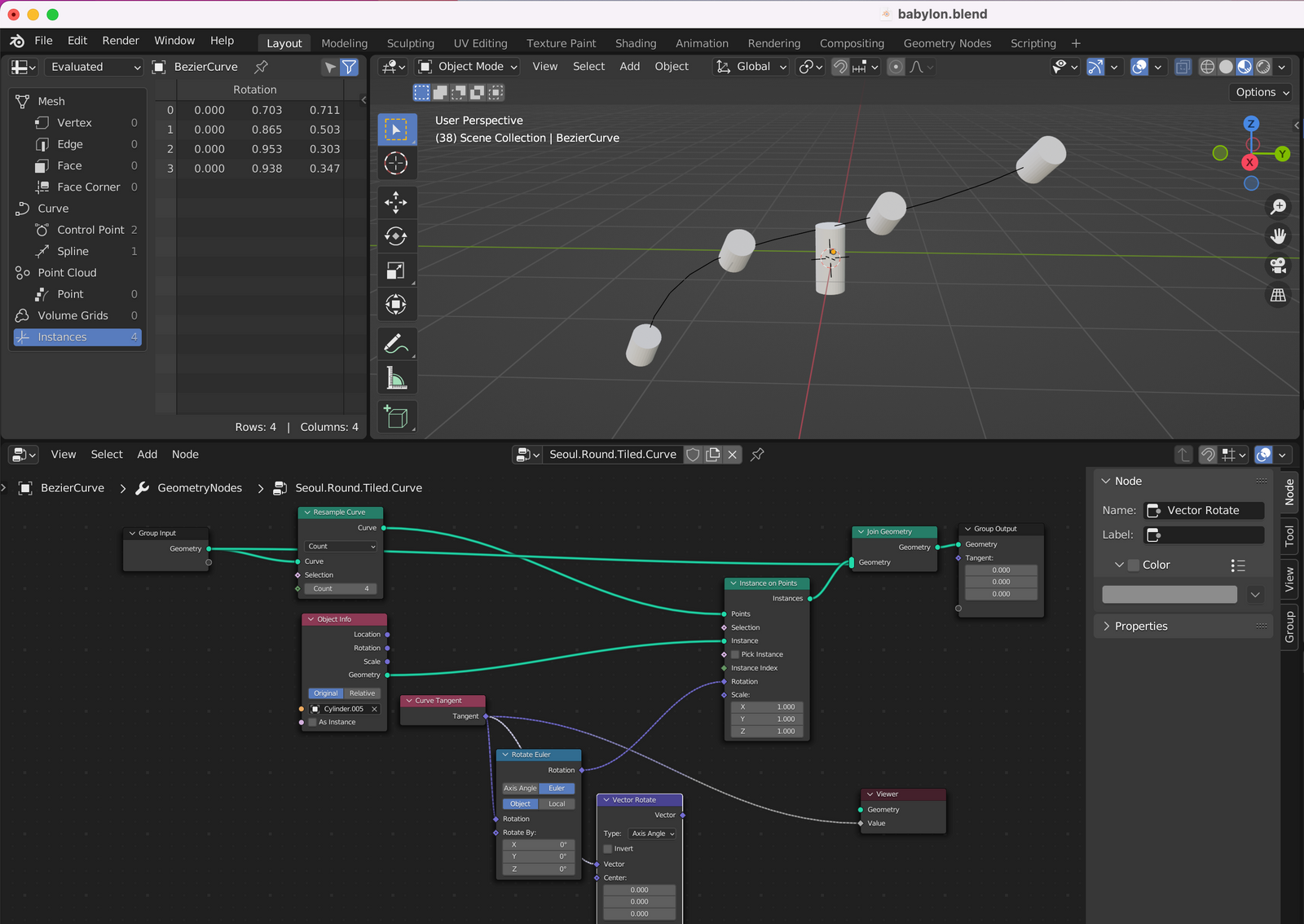The width and height of the screenshot is (1304, 924).
Task: Click the Add Cube tool
Action: point(396,417)
